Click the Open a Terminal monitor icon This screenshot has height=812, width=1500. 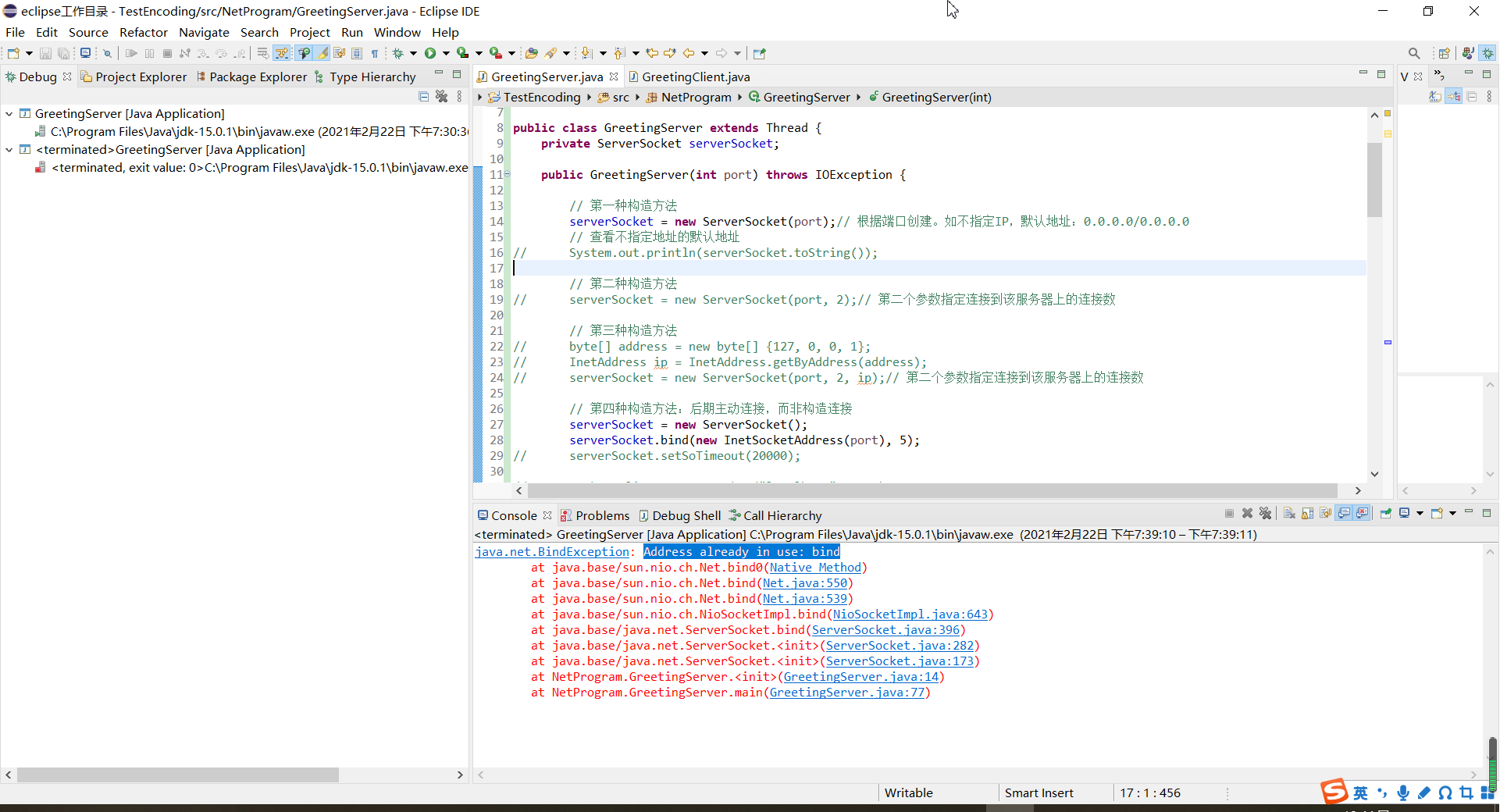(x=85, y=53)
